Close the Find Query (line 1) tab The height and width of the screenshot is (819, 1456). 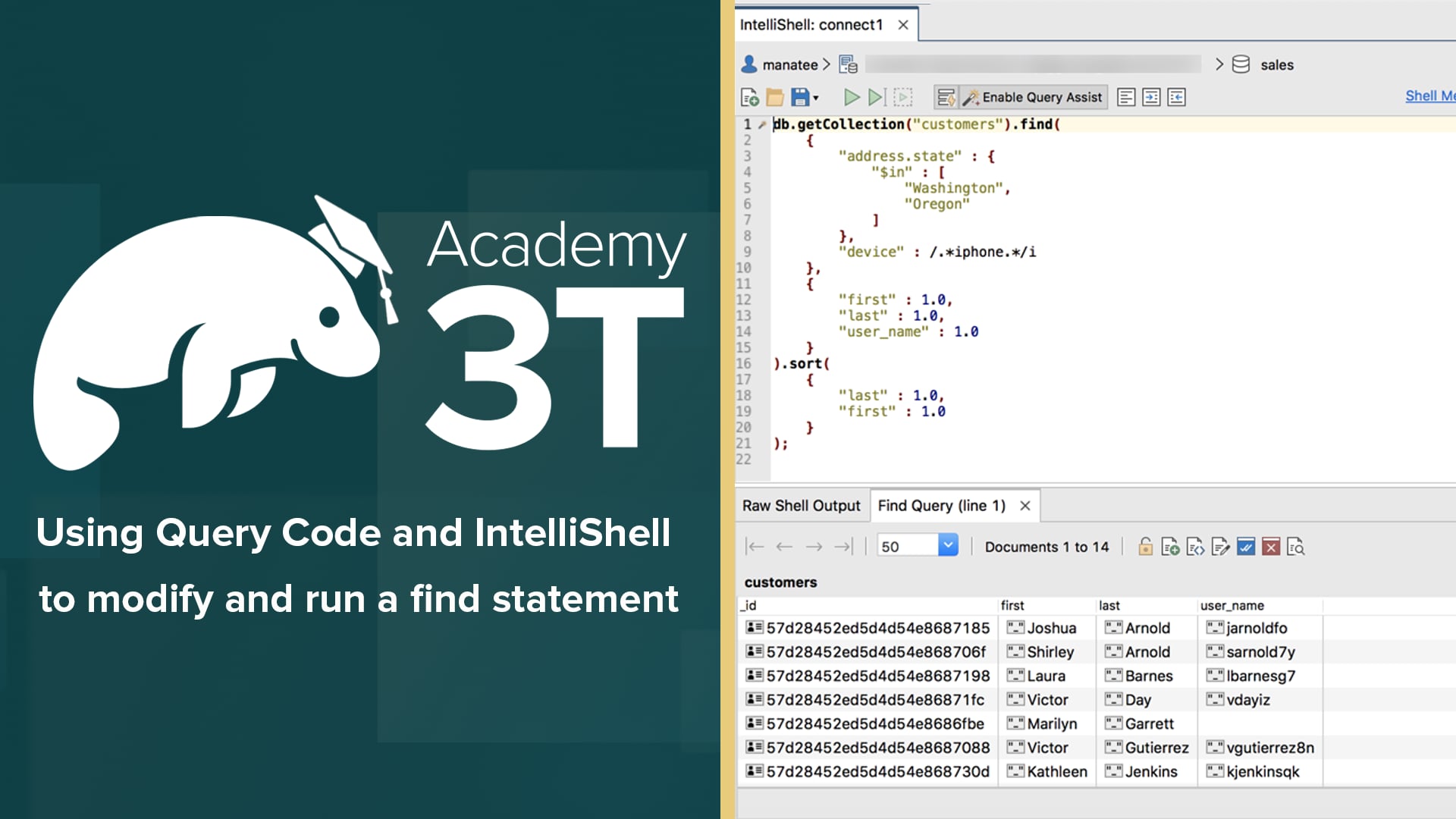pos(1025,506)
